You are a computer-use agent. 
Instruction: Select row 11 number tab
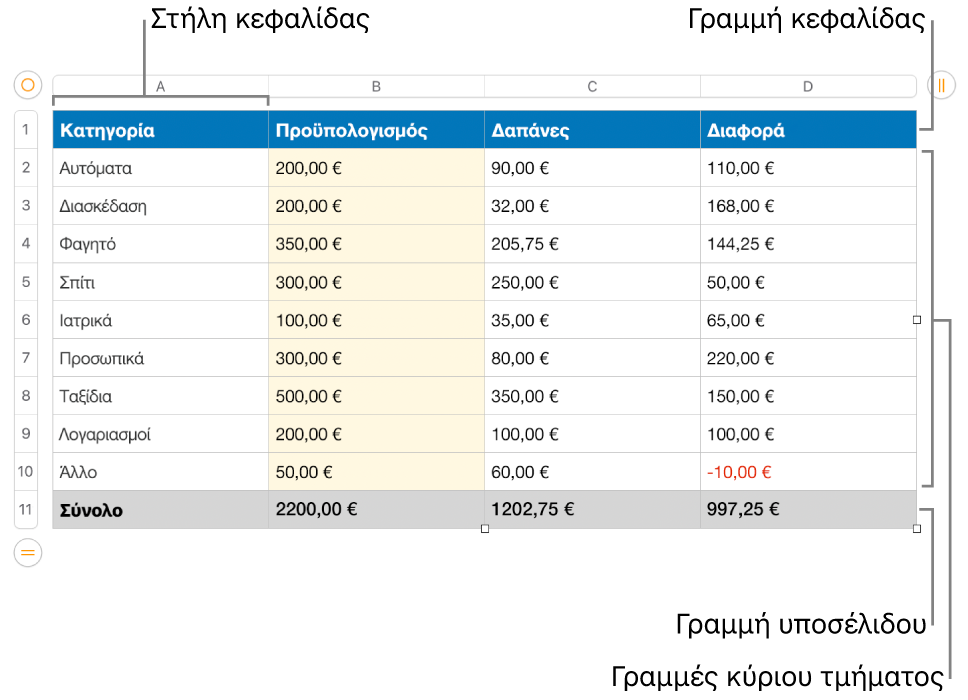coord(26,509)
